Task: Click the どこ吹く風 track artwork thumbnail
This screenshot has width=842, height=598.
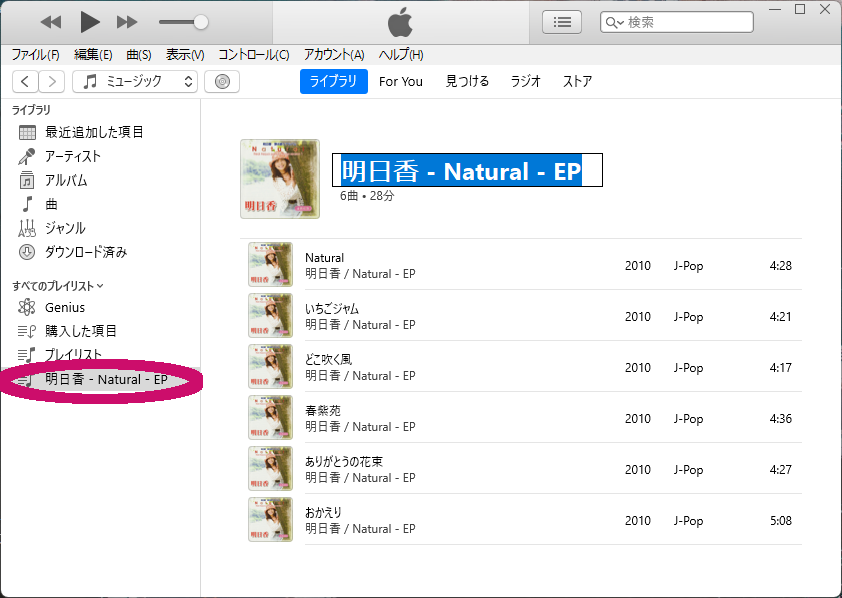Action: pyautogui.click(x=270, y=366)
